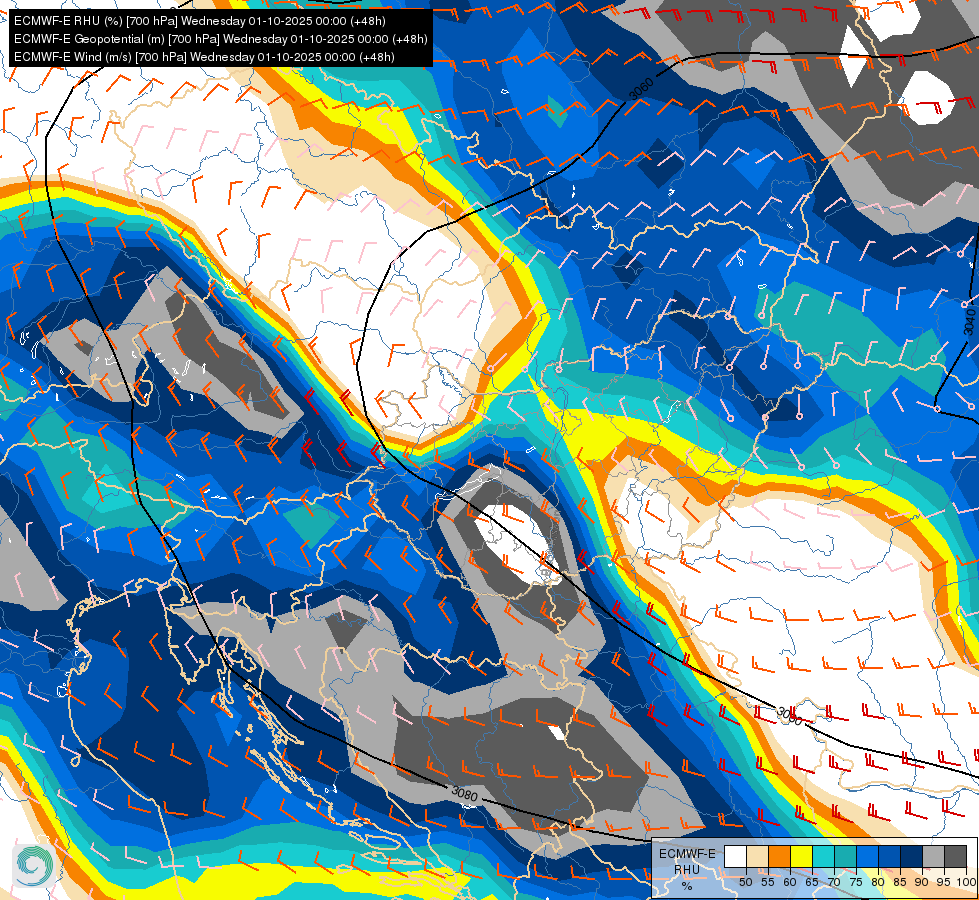Pick the light gray legend swatch for 90–95%

click(933, 856)
